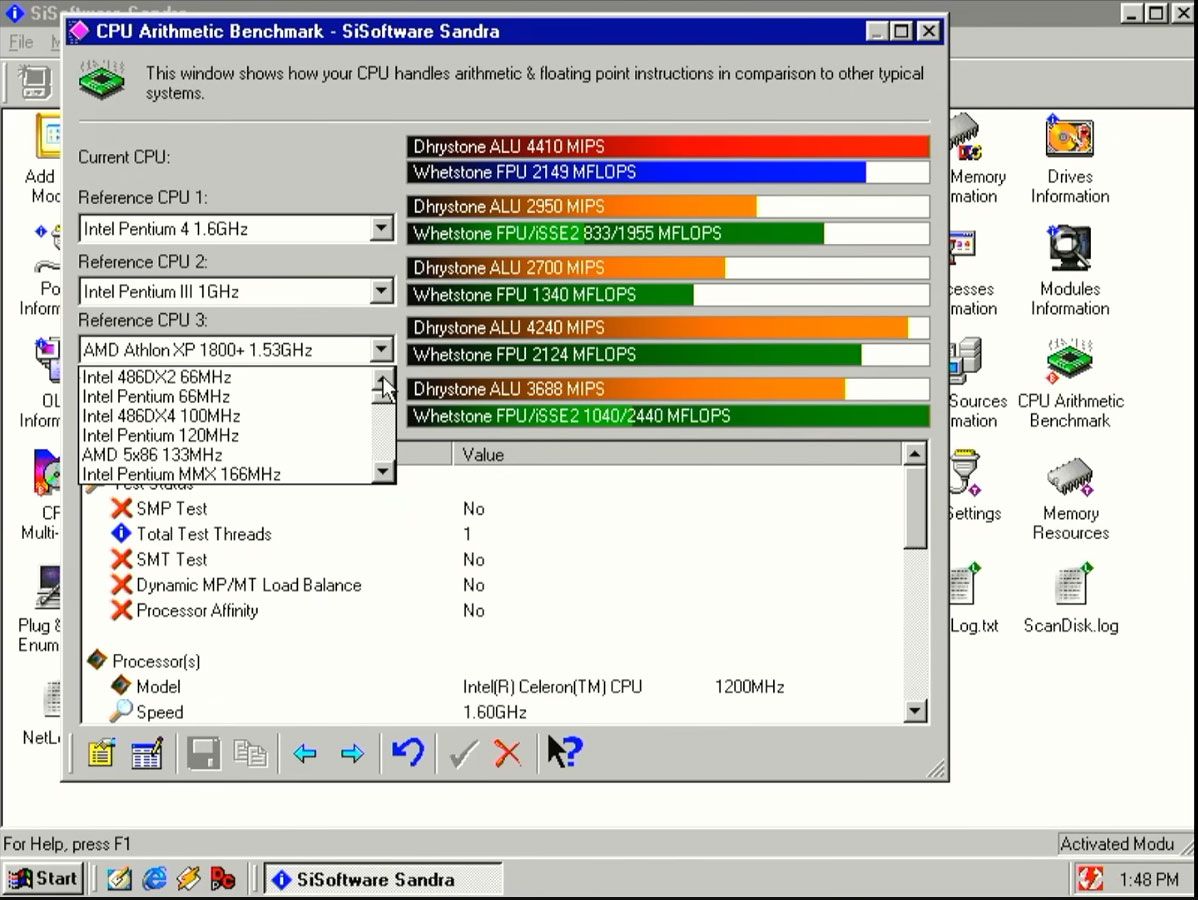This screenshot has width=1198, height=900.
Task: Click the Dhrystone ALU 2950 MIPS bar
Action: click(x=669, y=206)
